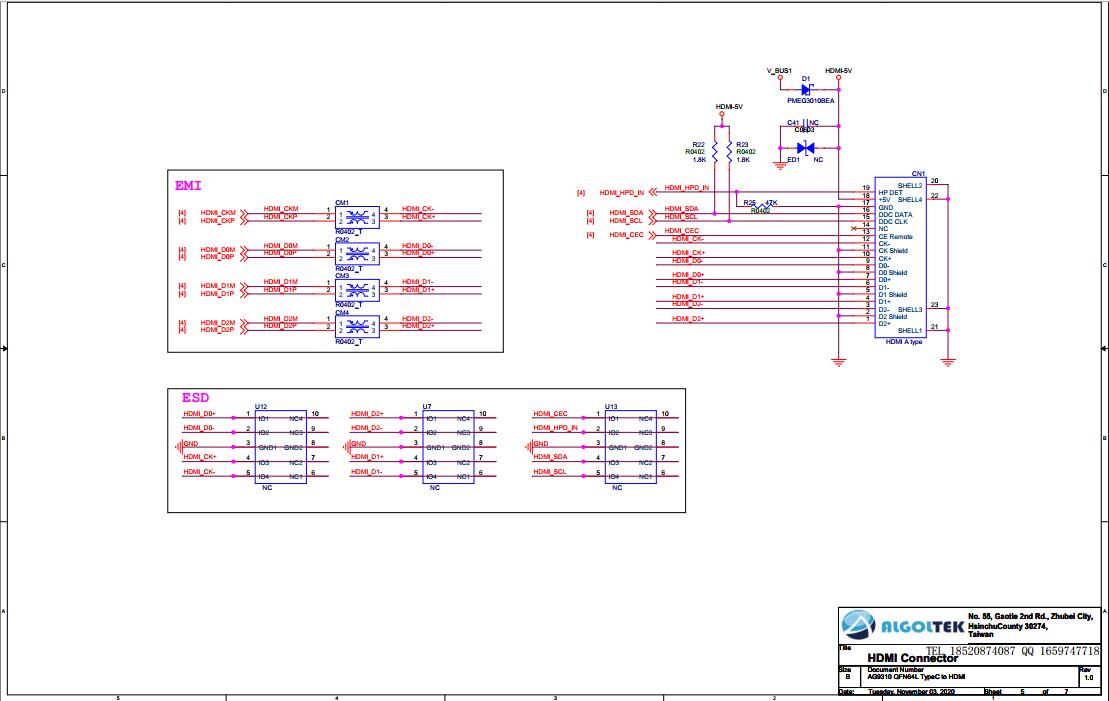
Task: Click ground symbol below SHELL pins wire
Action: [x=948, y=361]
